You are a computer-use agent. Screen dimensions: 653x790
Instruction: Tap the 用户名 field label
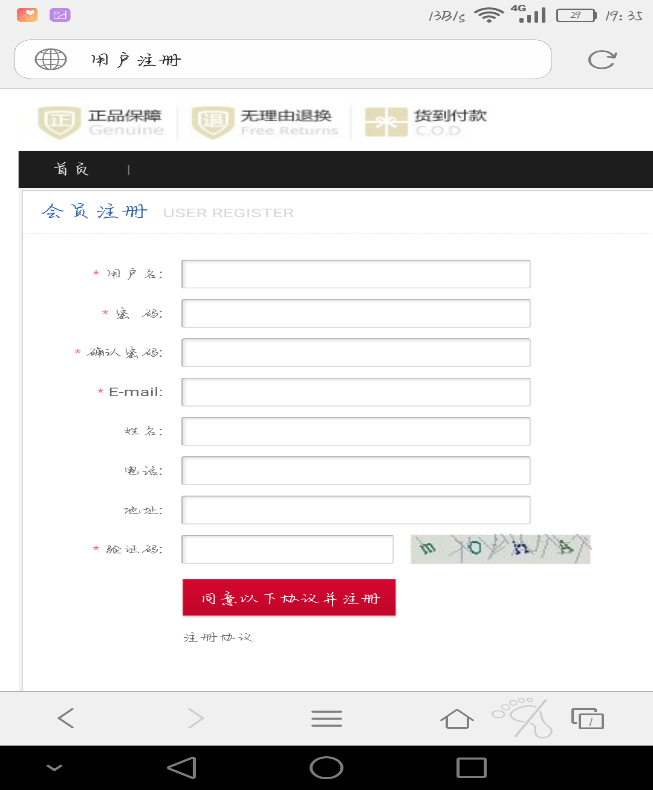tap(135, 274)
